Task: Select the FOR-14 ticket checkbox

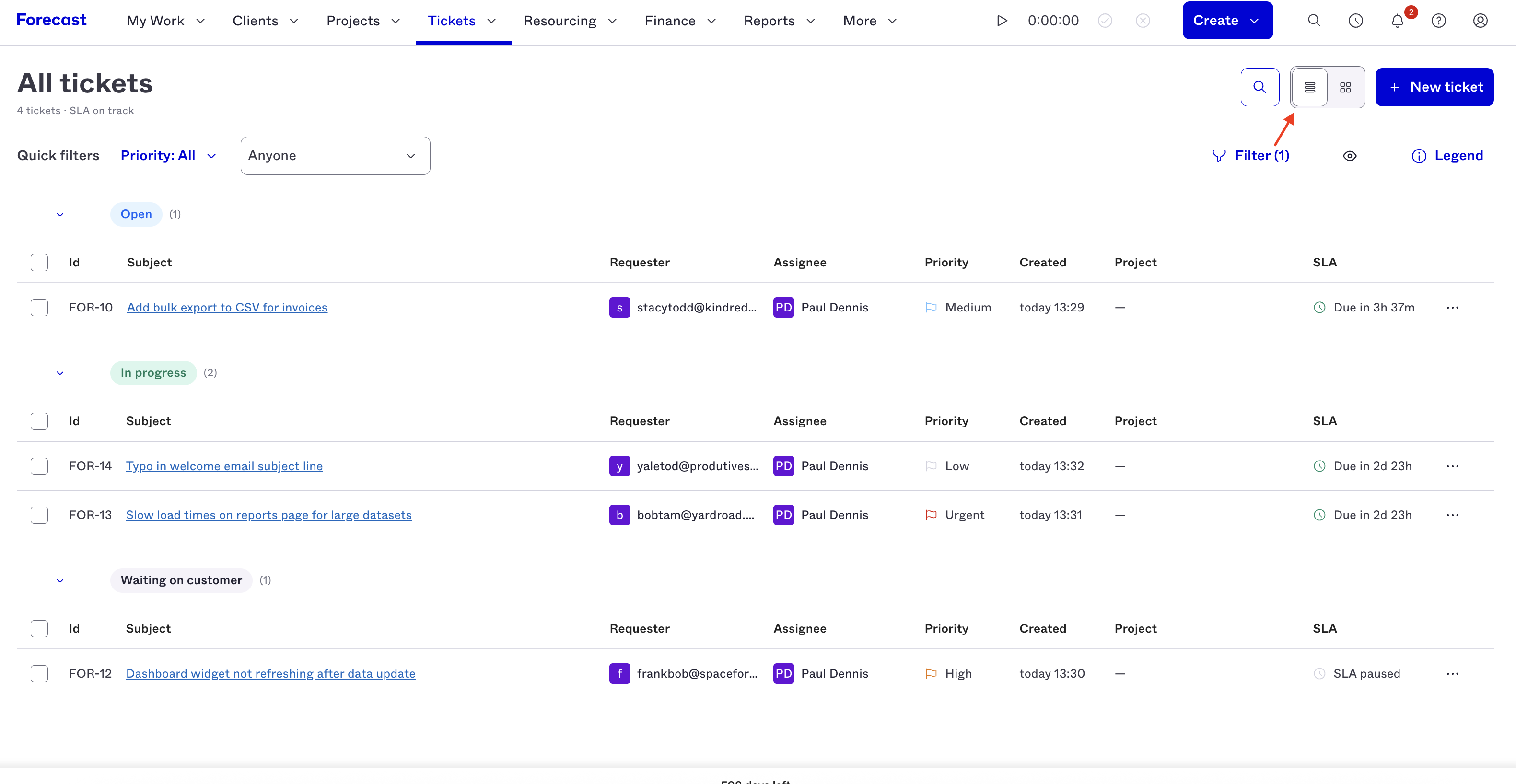Action: click(39, 466)
